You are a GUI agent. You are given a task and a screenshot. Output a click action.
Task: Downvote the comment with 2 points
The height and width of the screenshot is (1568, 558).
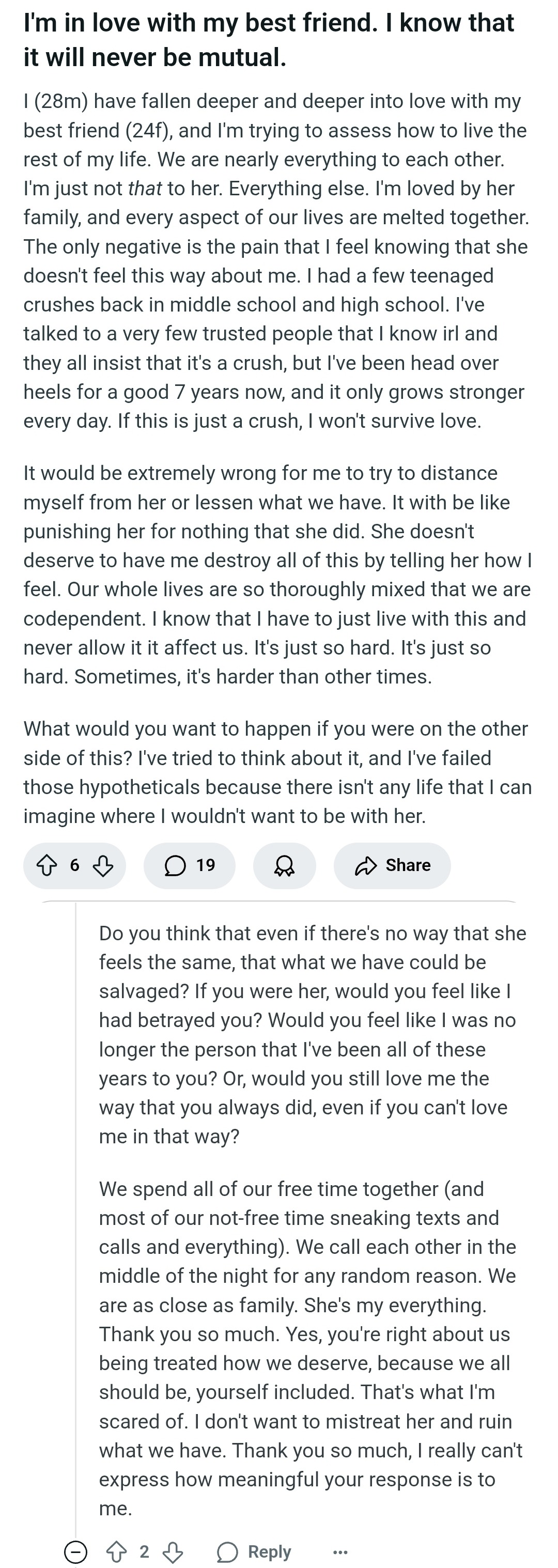(172, 1551)
